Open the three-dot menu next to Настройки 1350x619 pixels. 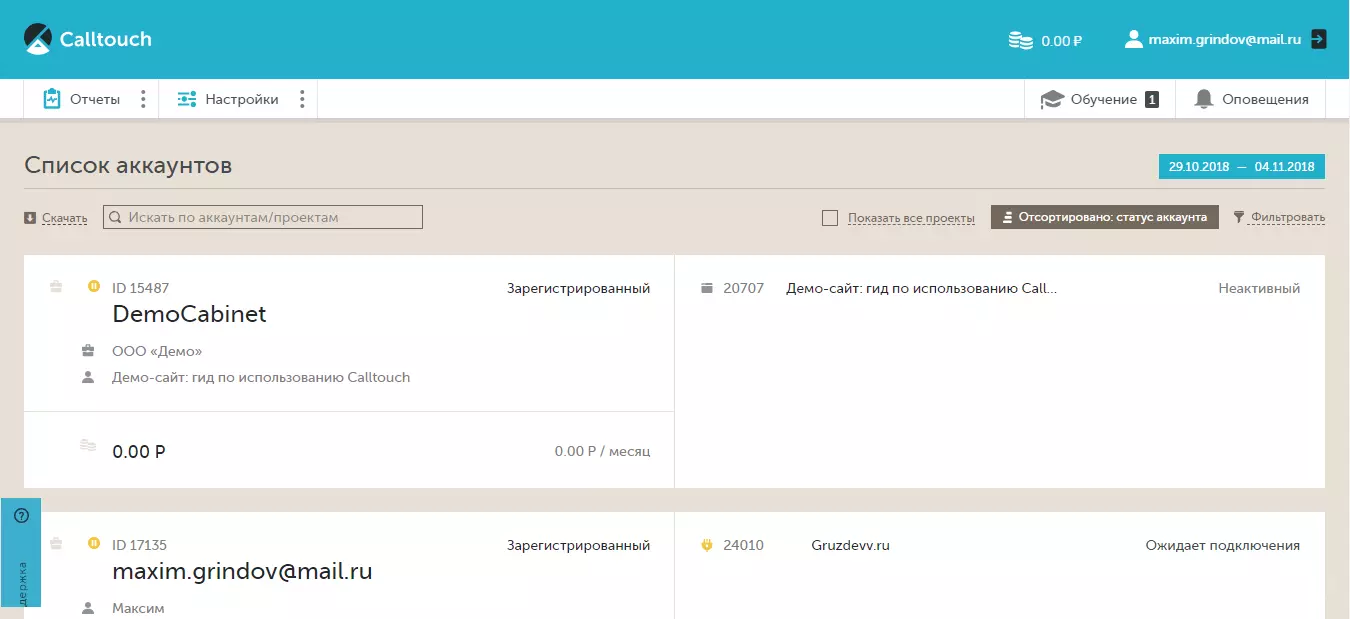[x=302, y=99]
